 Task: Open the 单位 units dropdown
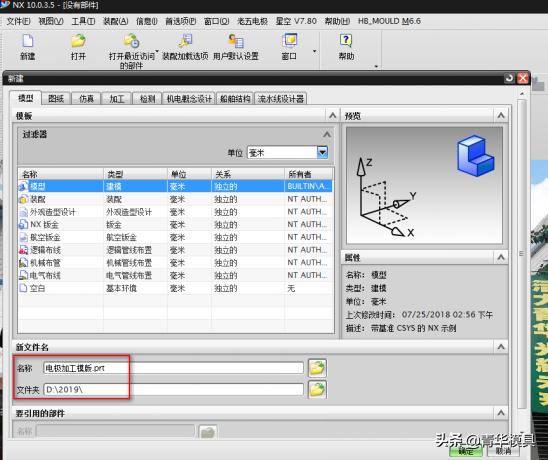(322, 152)
